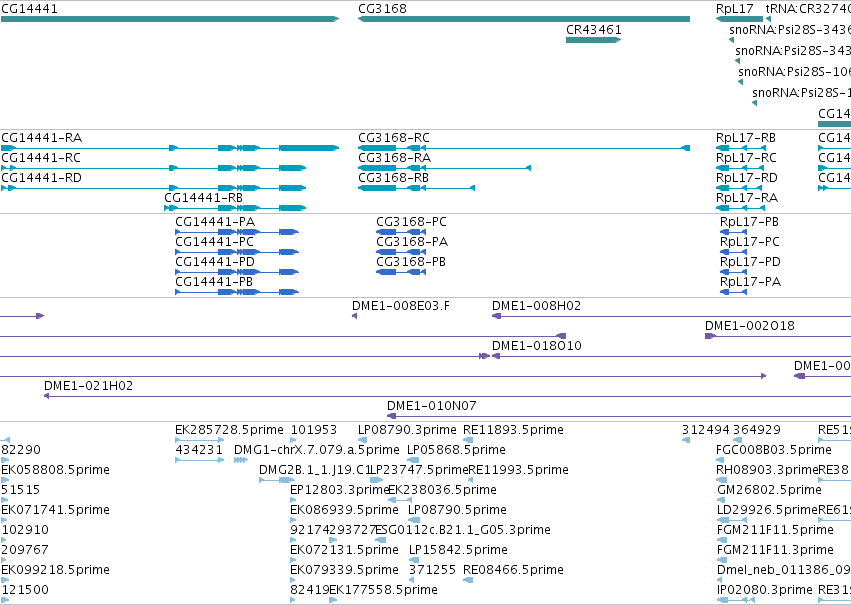Click transcript CG14441-RD label

pyautogui.click(x=41, y=178)
